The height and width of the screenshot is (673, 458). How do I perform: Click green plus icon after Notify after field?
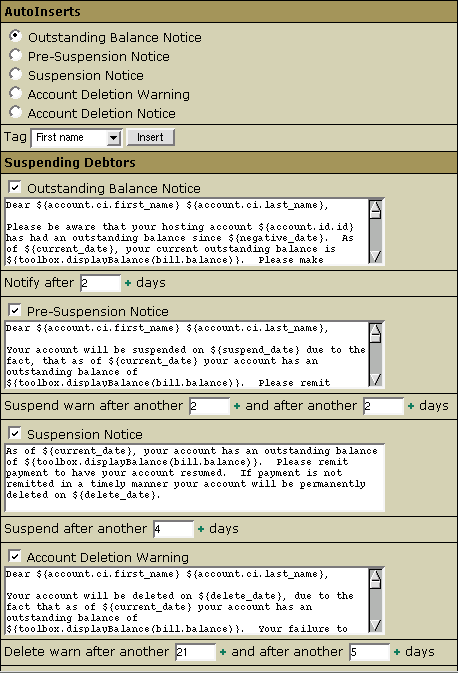click(128, 283)
